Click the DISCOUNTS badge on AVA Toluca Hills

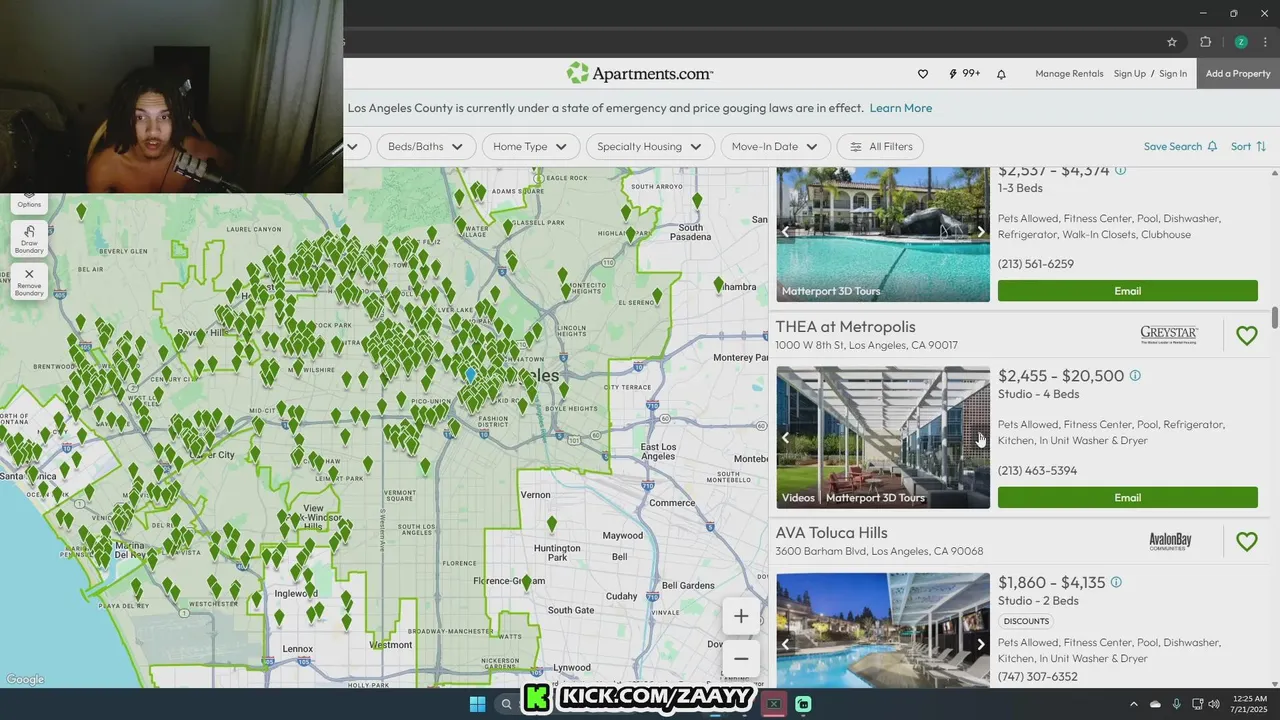1026,621
